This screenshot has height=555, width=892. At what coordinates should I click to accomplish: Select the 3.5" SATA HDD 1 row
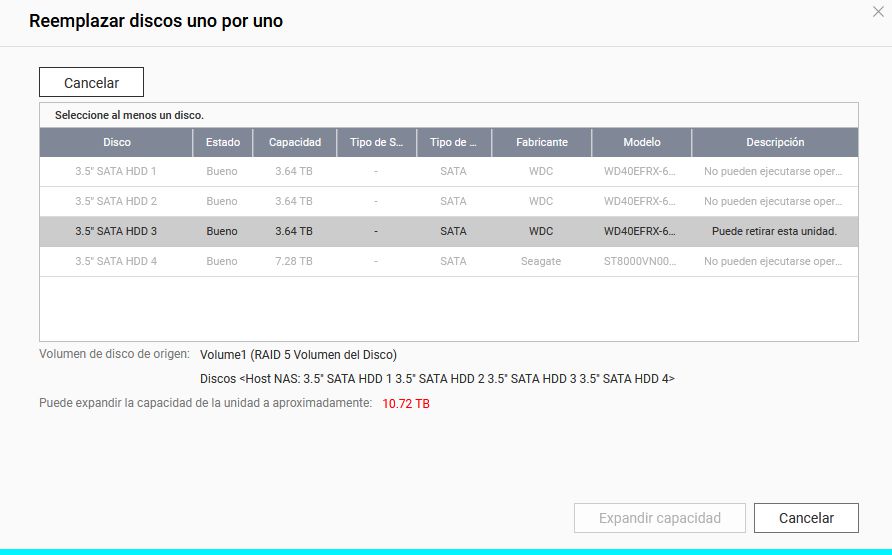pos(116,172)
